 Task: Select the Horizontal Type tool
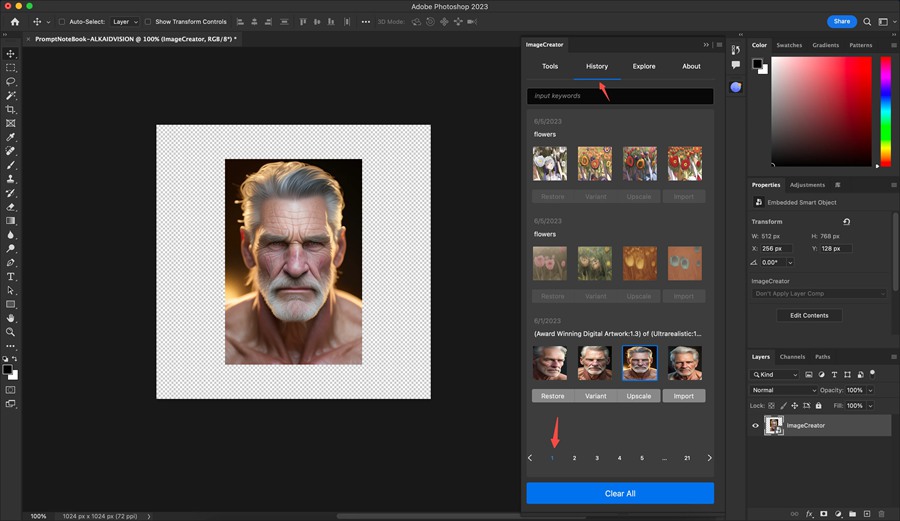click(10, 277)
